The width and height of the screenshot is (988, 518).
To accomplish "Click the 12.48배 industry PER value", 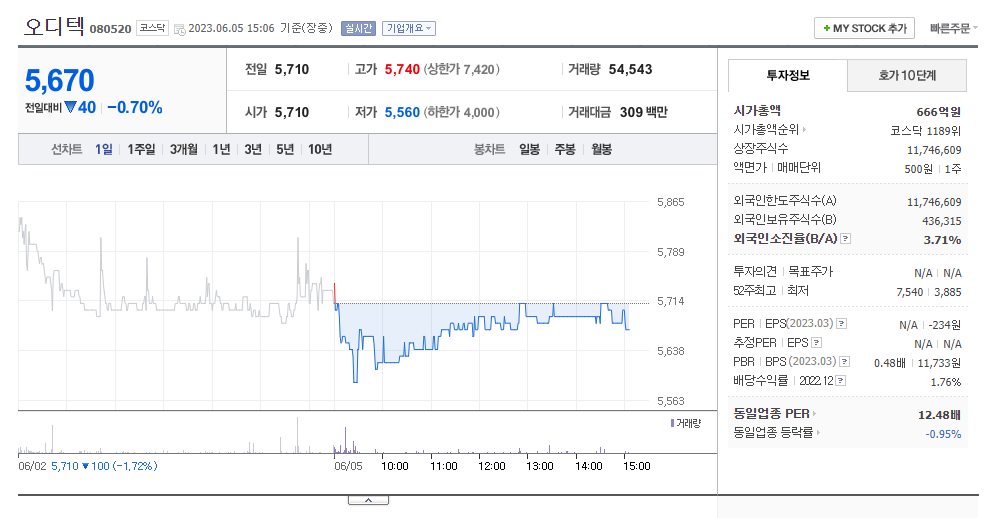I will pos(939,415).
